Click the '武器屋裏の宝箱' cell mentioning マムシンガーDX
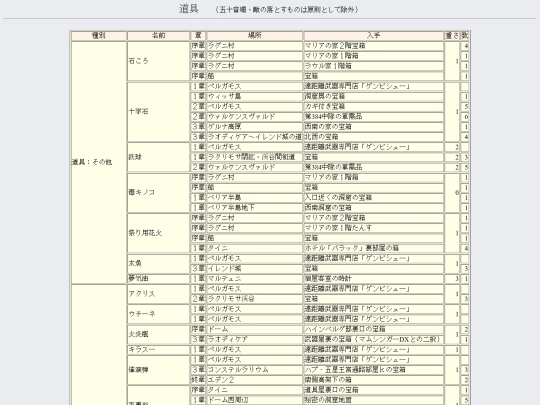Viewport: 540px width, 405px height. click(374, 340)
